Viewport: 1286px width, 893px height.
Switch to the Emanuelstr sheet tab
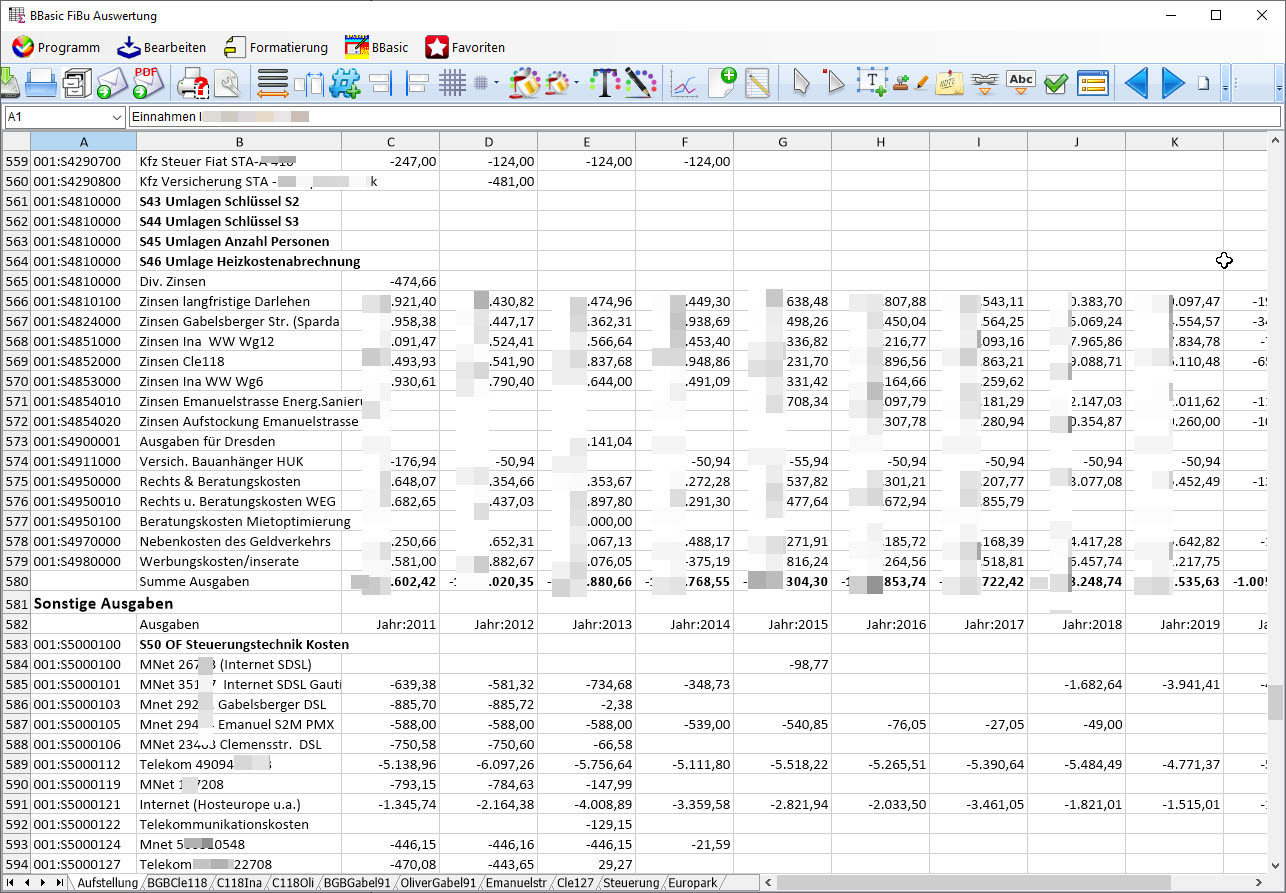coord(516,883)
